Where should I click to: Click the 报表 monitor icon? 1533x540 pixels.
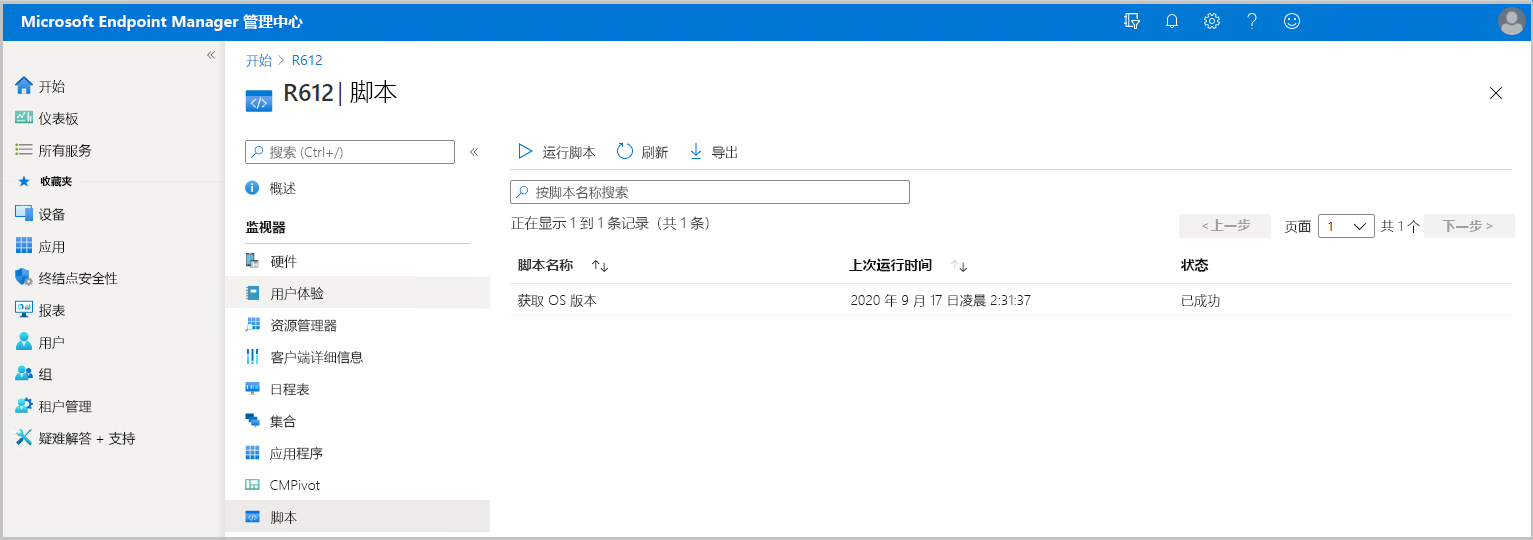tap(24, 310)
